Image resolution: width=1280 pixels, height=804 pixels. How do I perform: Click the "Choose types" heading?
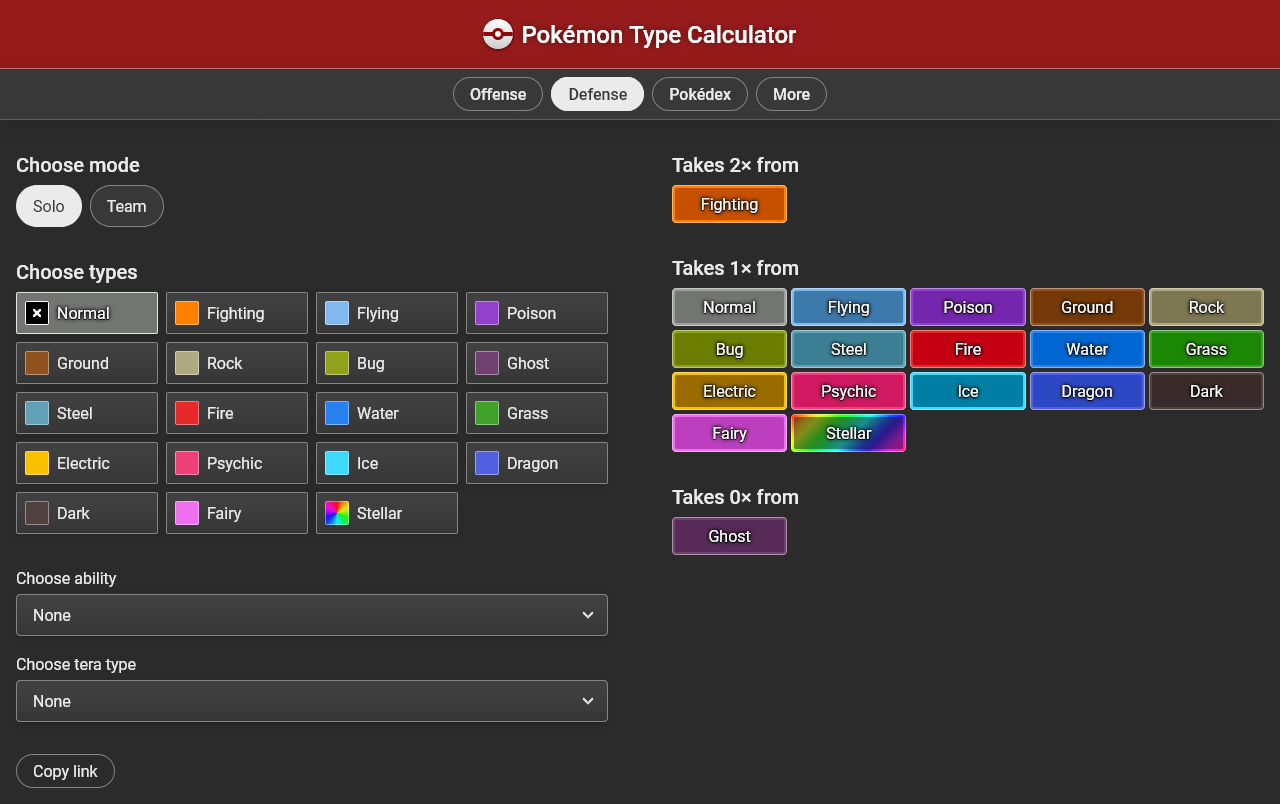click(x=77, y=272)
